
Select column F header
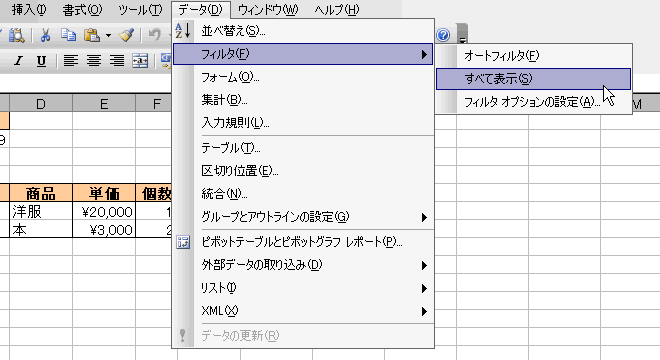[x=154, y=103]
